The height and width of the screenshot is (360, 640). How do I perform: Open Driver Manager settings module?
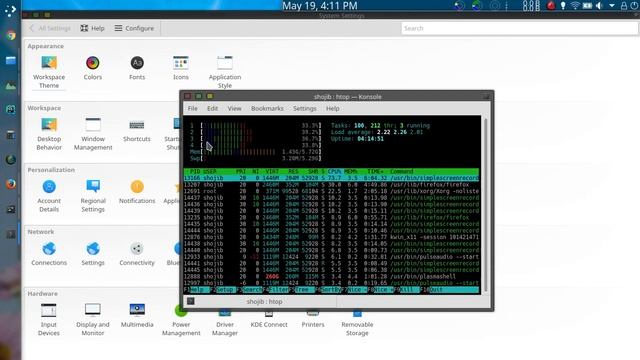click(x=225, y=324)
